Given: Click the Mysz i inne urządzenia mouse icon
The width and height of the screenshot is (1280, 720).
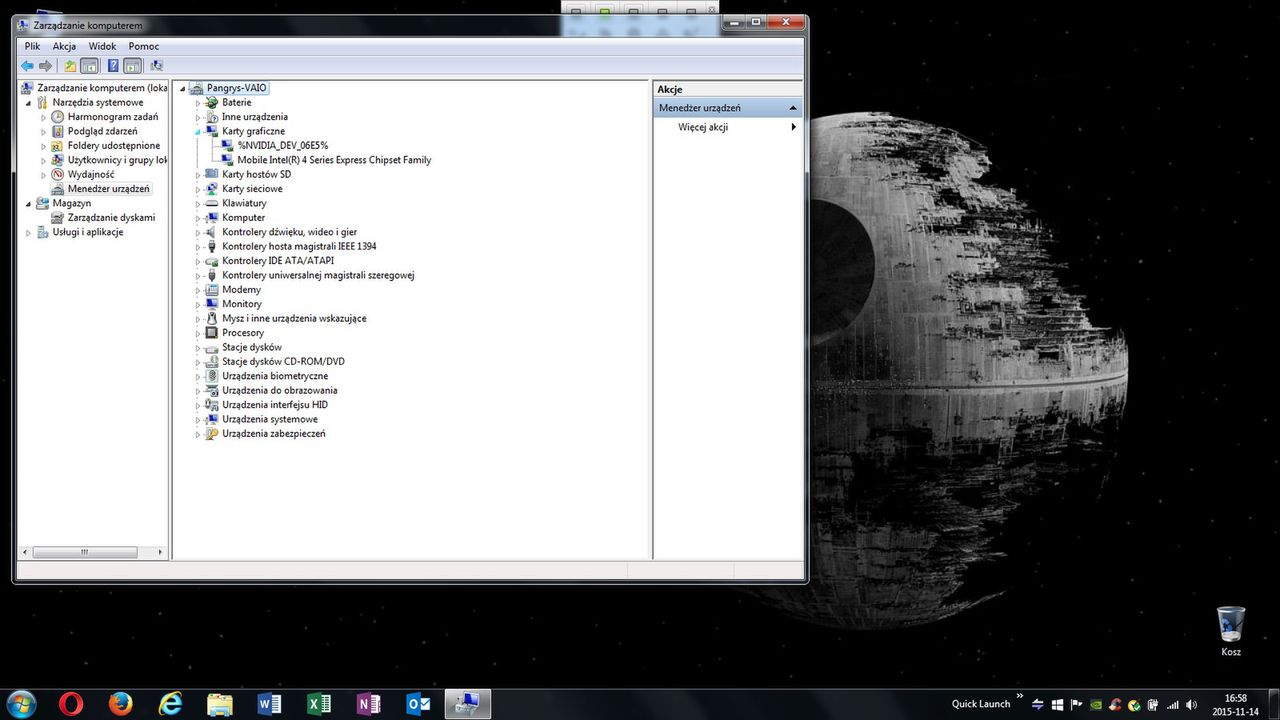Looking at the screenshot, I should coord(212,318).
